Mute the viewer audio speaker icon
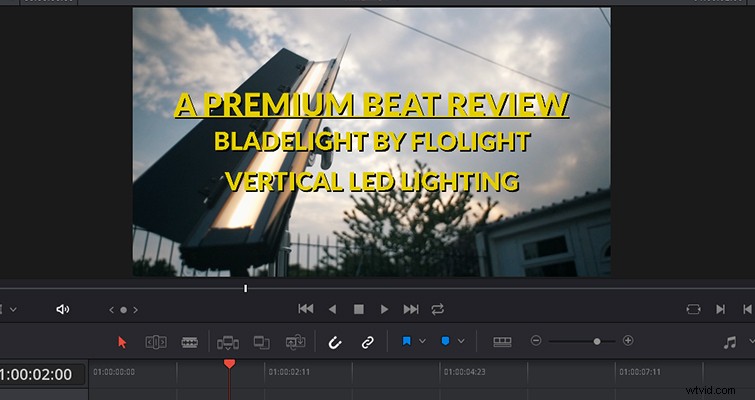Screen dimensions: 755x400 (x=63, y=310)
